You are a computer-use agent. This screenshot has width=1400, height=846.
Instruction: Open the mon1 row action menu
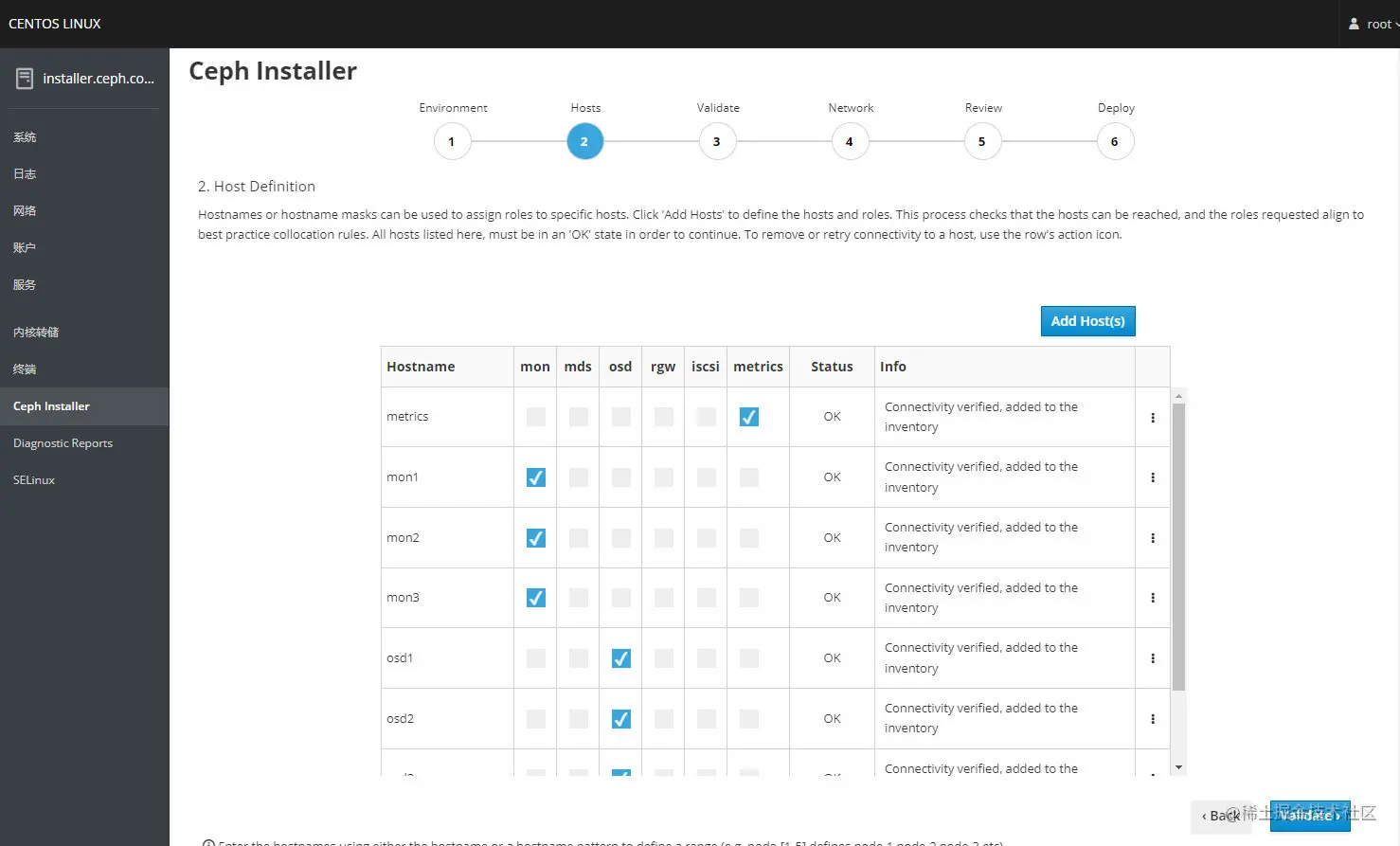click(1152, 477)
